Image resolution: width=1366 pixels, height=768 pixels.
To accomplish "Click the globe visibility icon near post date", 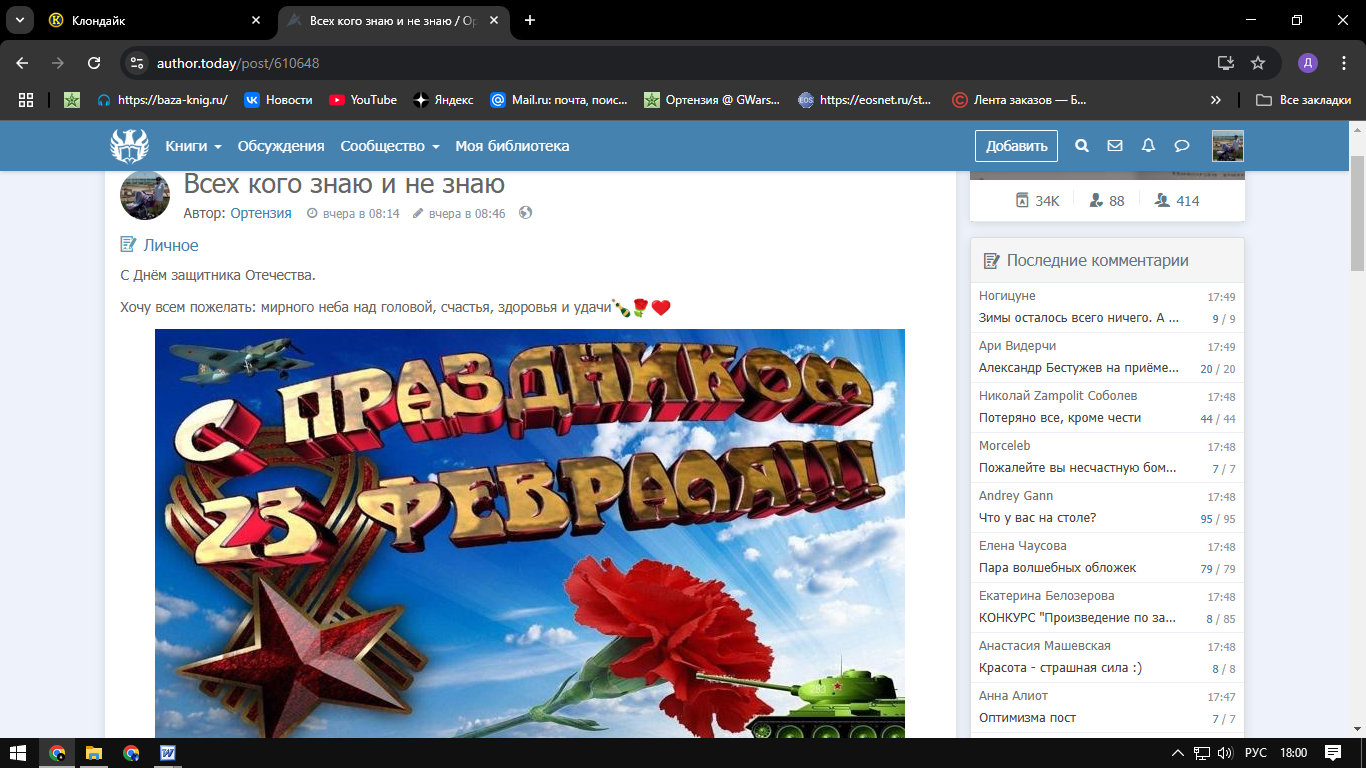I will tap(526, 213).
